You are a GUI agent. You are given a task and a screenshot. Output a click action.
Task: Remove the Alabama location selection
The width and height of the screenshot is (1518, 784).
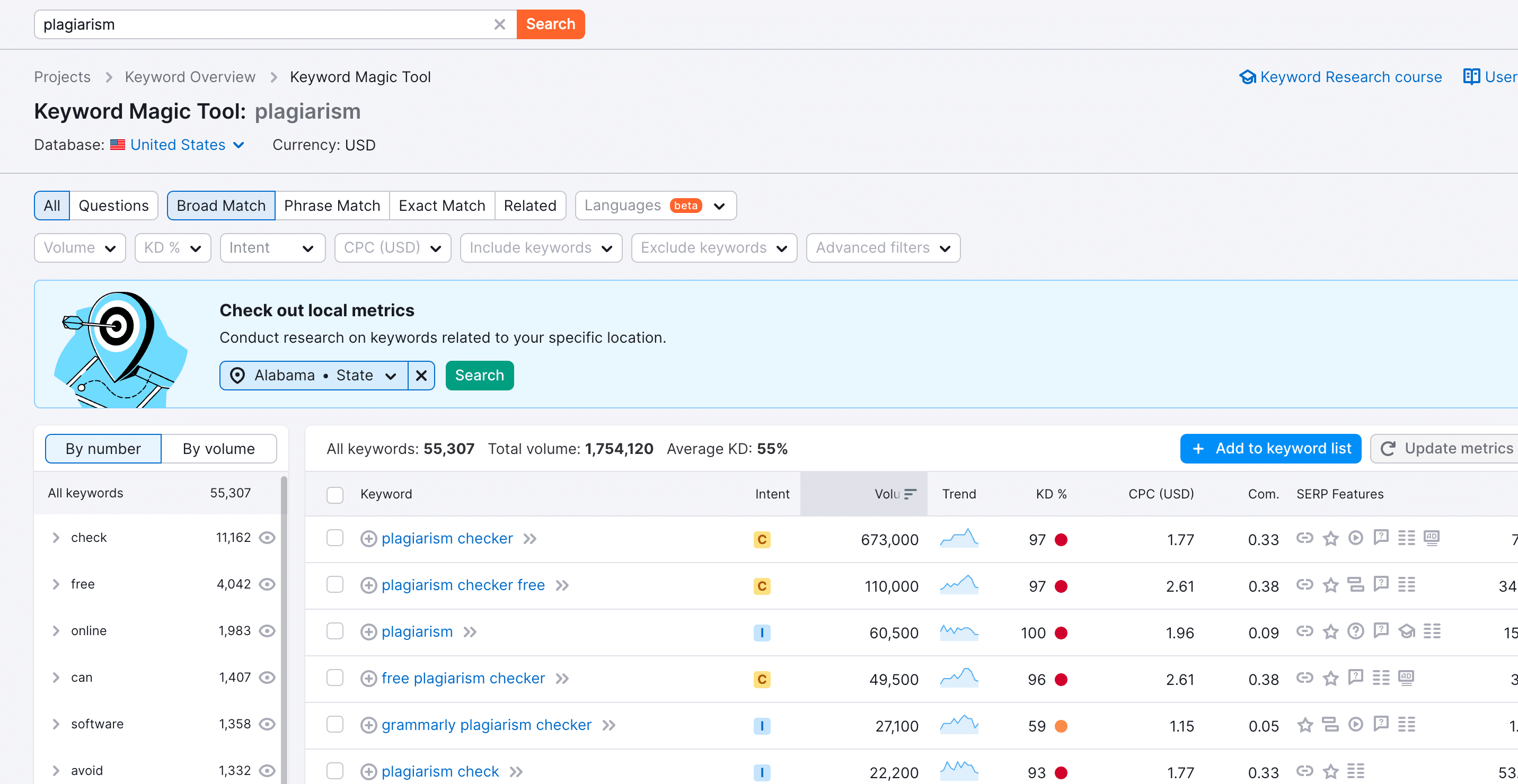click(421, 376)
